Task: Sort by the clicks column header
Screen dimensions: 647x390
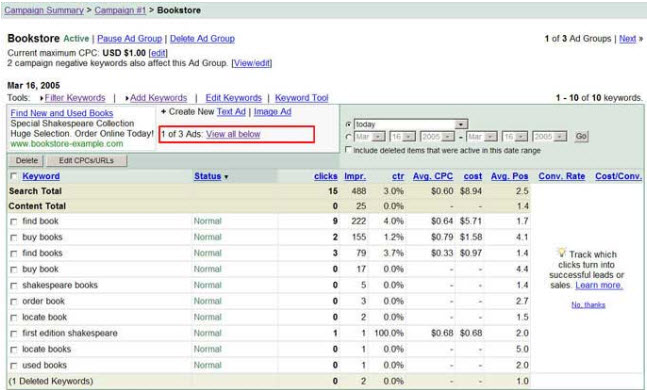Action: point(326,176)
